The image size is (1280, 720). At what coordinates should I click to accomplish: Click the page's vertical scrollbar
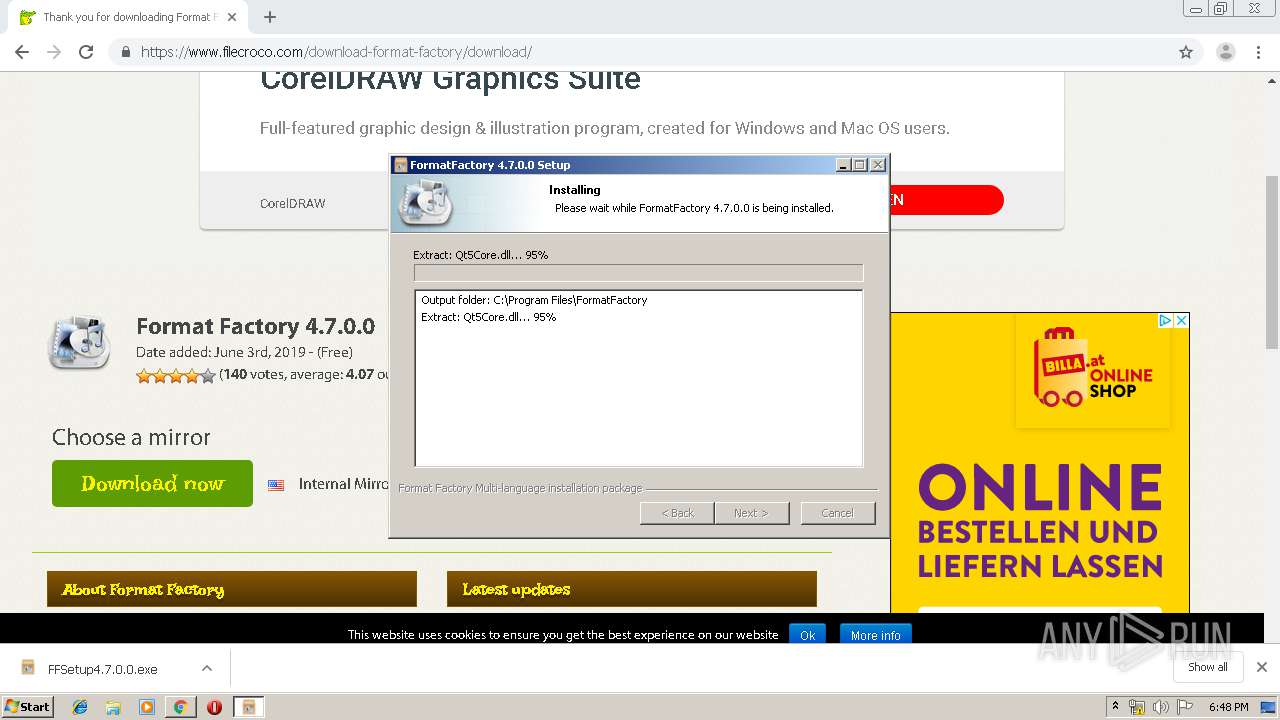1271,262
